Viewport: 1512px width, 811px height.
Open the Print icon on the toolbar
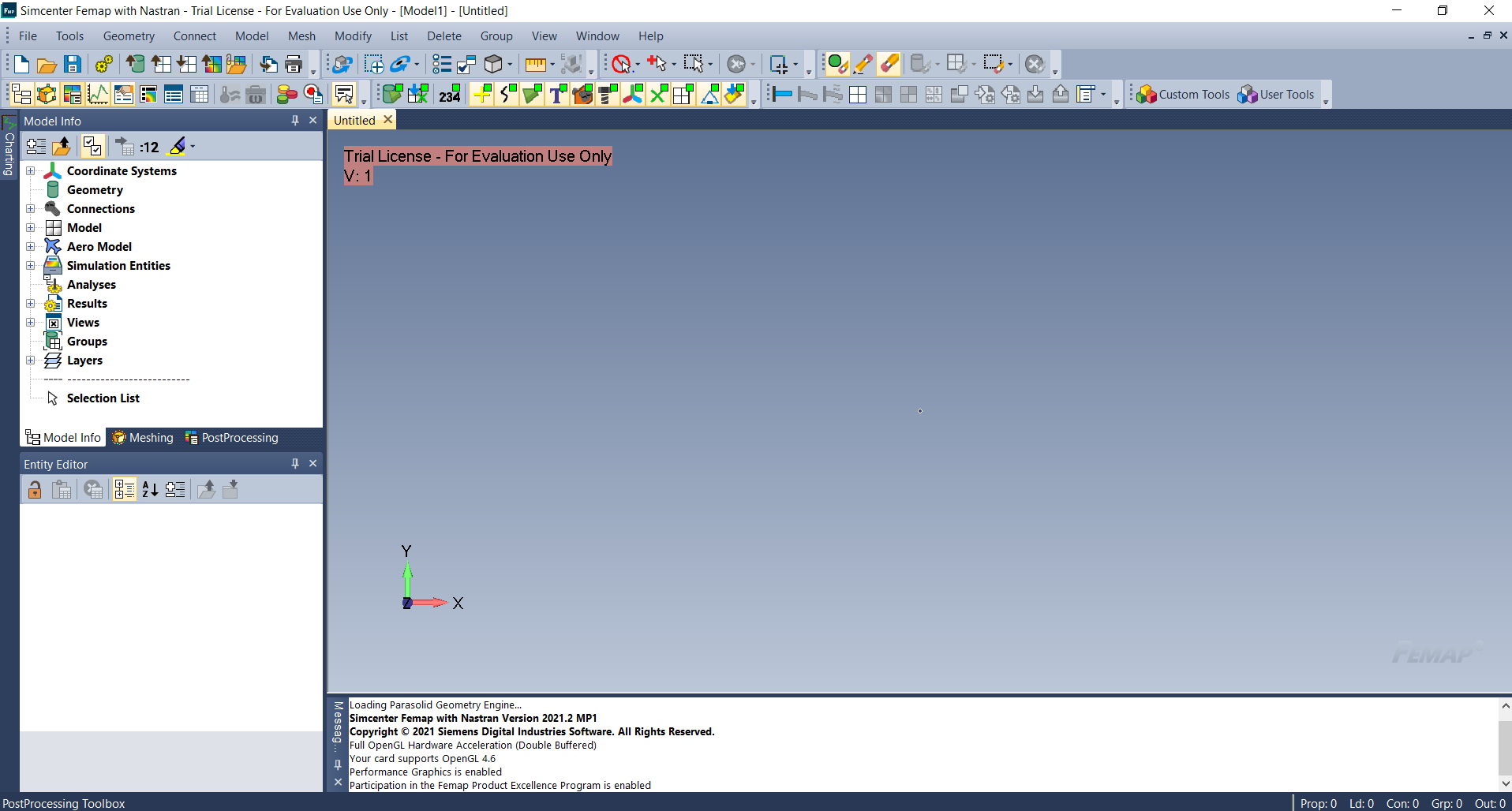tap(295, 64)
